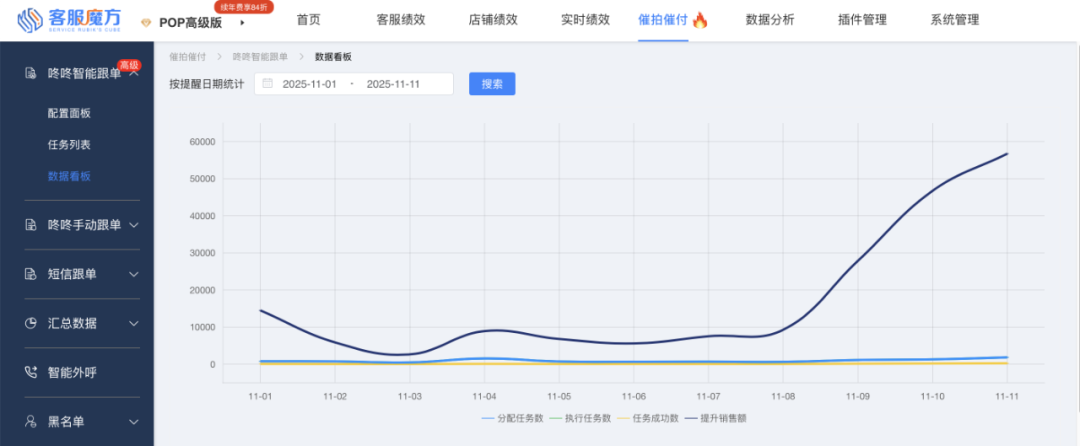Click the diamond icon beside POP高级版
1080x446 pixels.
145,23
